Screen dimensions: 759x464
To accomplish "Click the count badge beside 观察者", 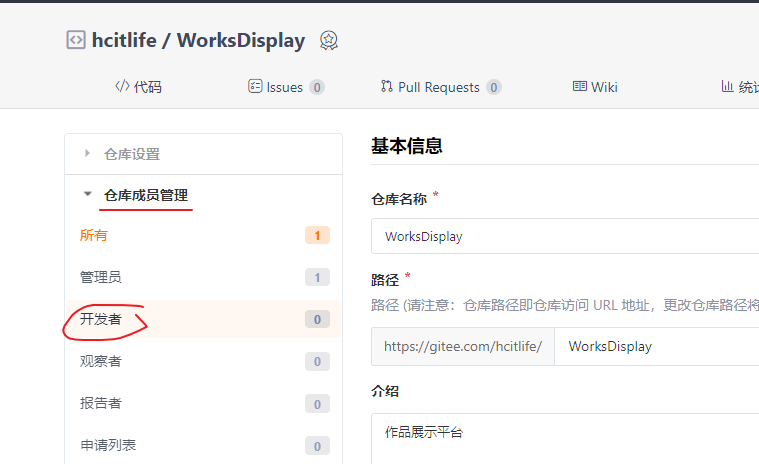I will 317,361.
